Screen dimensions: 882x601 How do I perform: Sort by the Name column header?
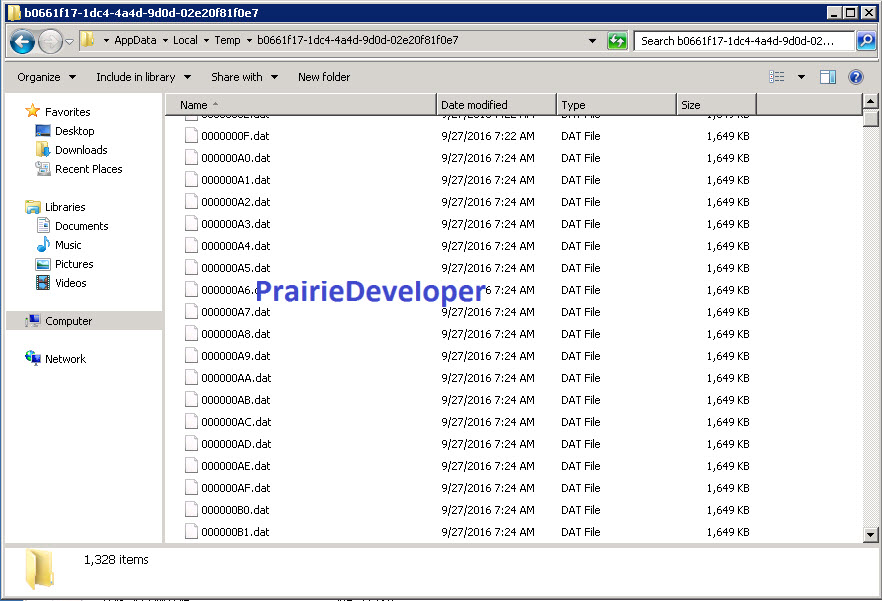click(301, 105)
